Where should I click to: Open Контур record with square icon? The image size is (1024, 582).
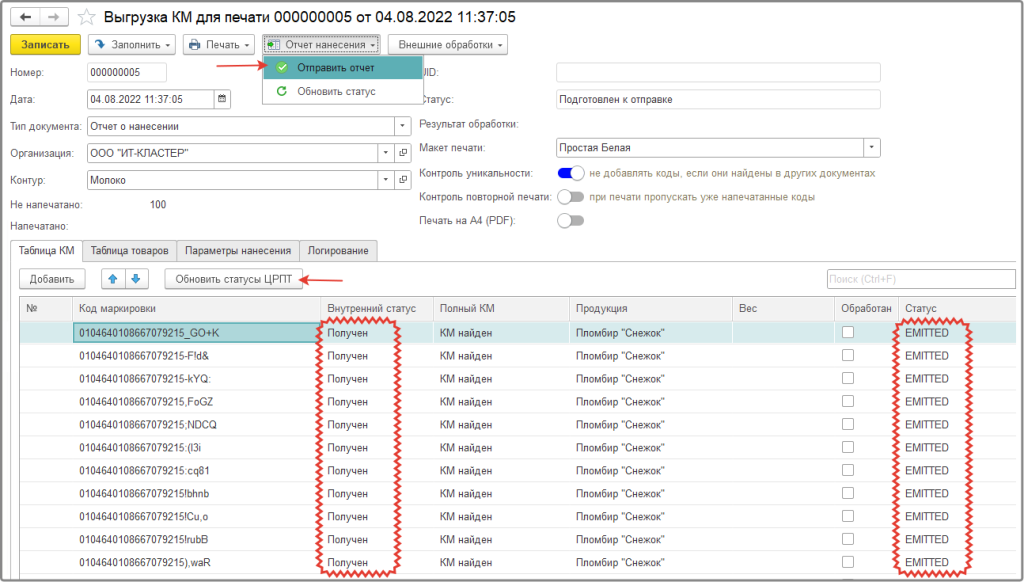[x=403, y=180]
